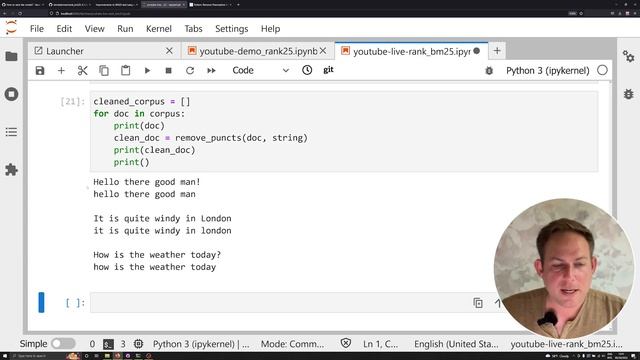Click the JupyterLab logo icon
The width and height of the screenshot is (640, 360).
(x=11, y=28)
